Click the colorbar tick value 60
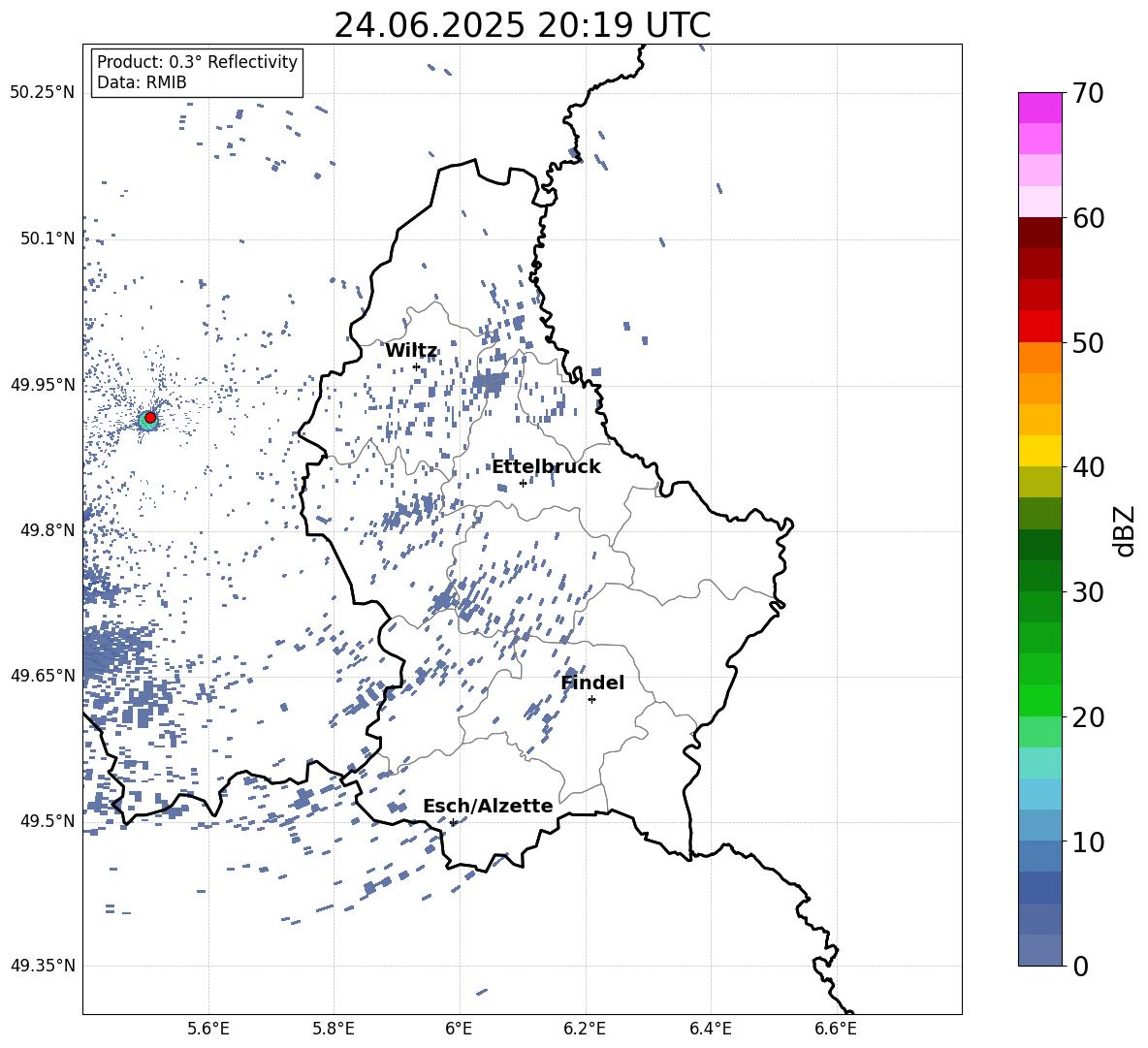The width and height of the screenshot is (1148, 1048). pyautogui.click(x=1088, y=218)
